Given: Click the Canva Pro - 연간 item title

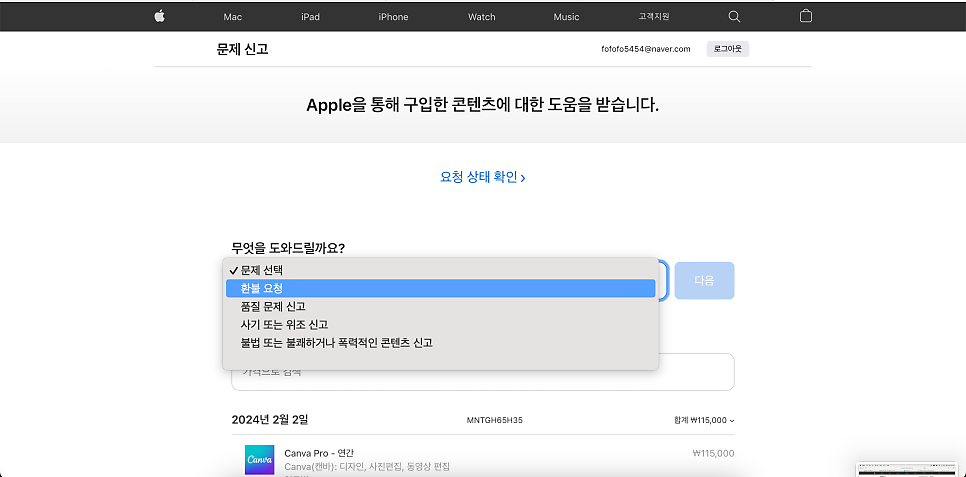Looking at the screenshot, I should pyautogui.click(x=319, y=453).
